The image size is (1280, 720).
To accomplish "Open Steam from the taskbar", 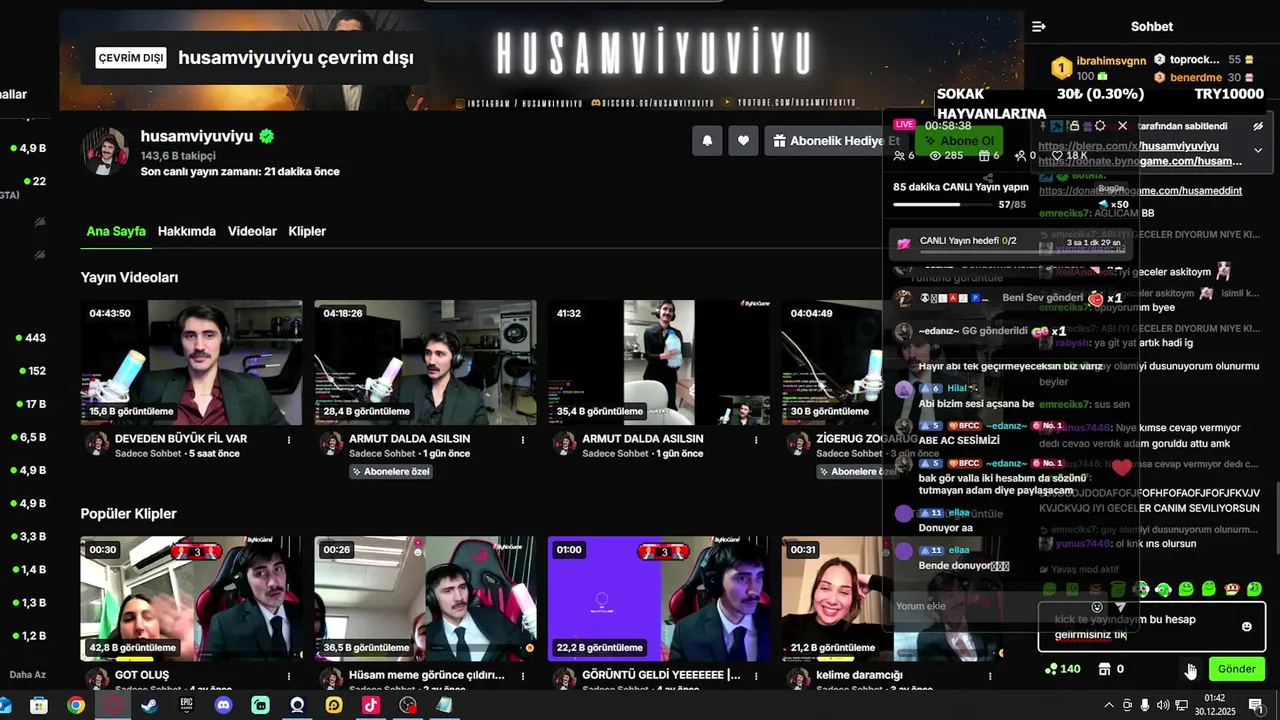I will pos(149,706).
